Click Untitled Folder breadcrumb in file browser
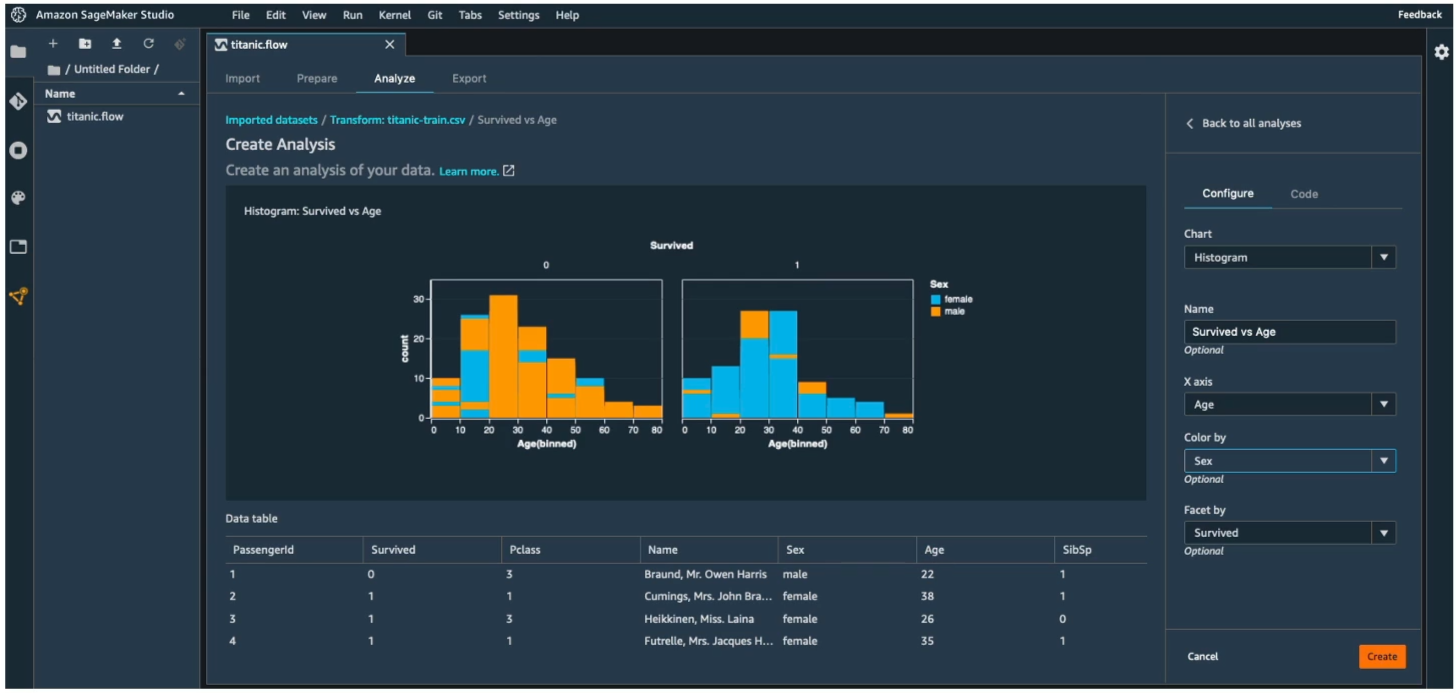 pyautogui.click(x=112, y=70)
